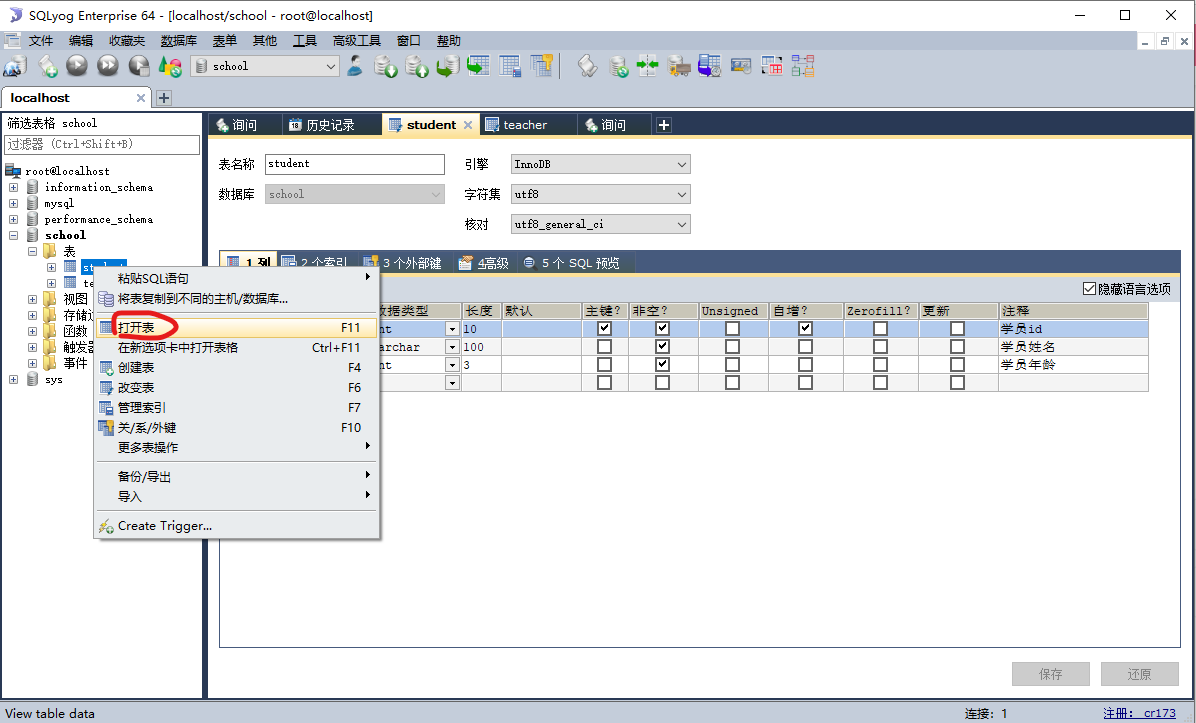Click the execute all queries icon
1196x723 pixels.
pyautogui.click(x=108, y=66)
